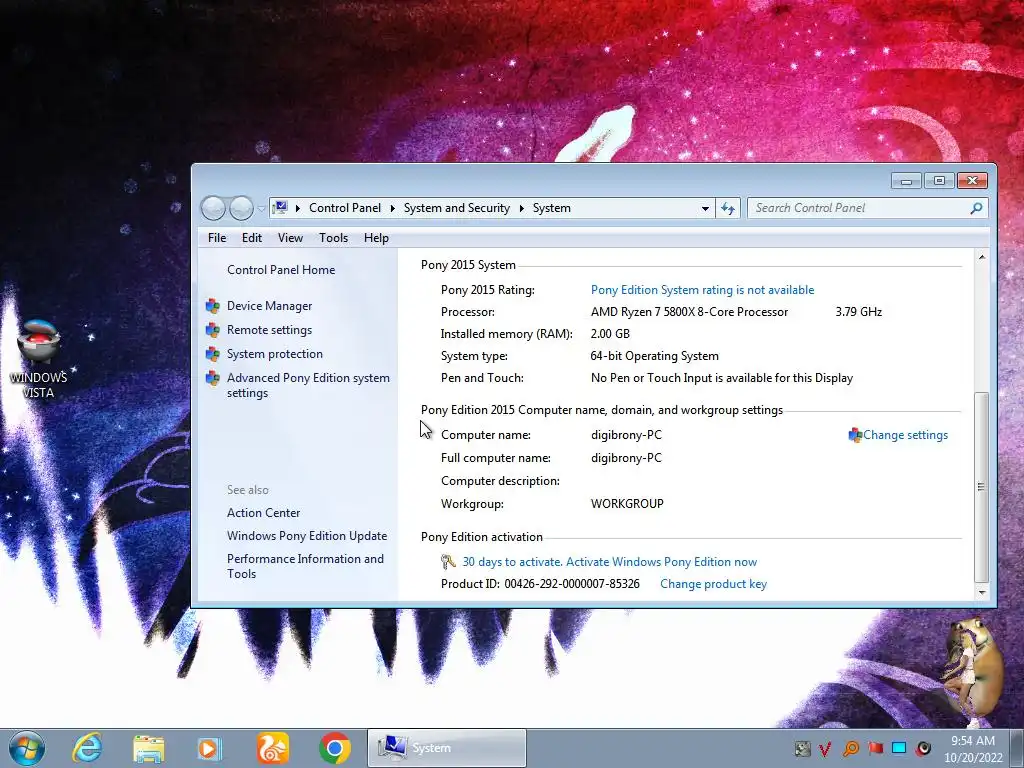The height and width of the screenshot is (768, 1024).
Task: Open Control Panel Home
Action: pyautogui.click(x=281, y=270)
